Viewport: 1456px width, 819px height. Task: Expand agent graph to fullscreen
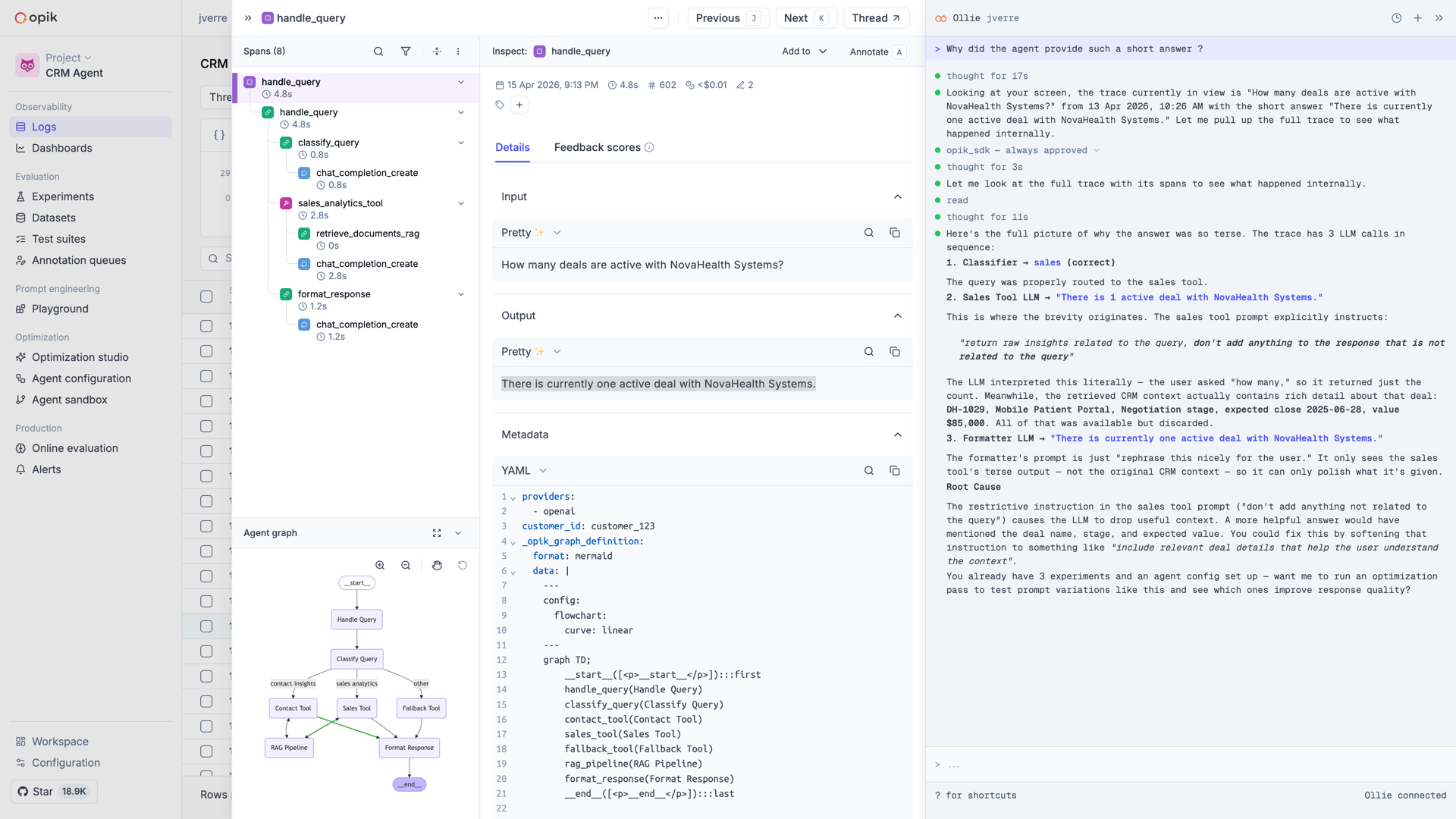click(x=437, y=533)
